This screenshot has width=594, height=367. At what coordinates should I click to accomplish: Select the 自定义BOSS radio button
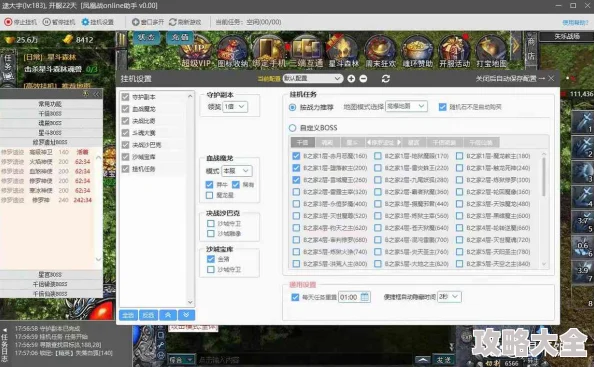[x=292, y=128]
